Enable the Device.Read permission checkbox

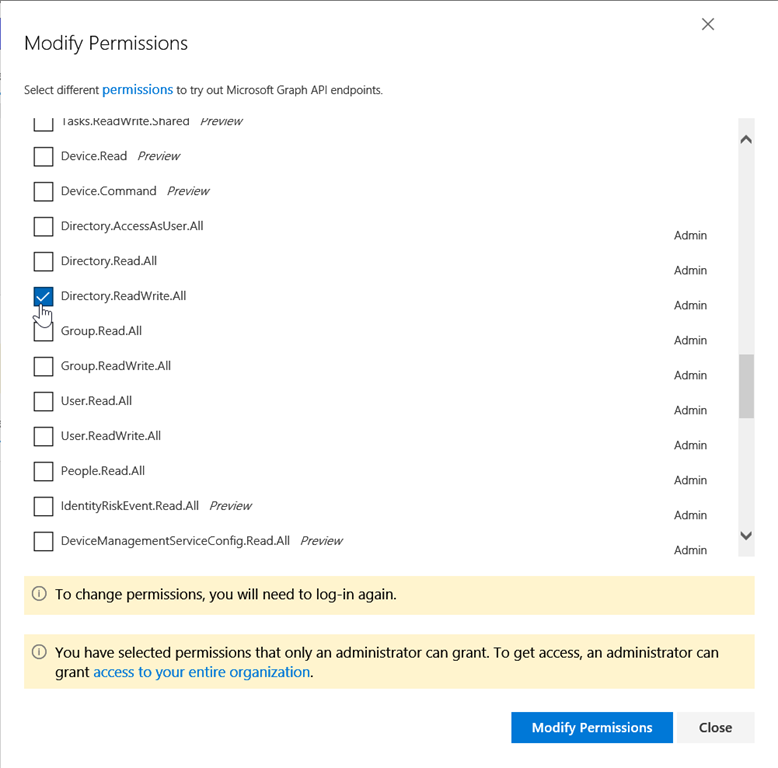tap(43, 156)
